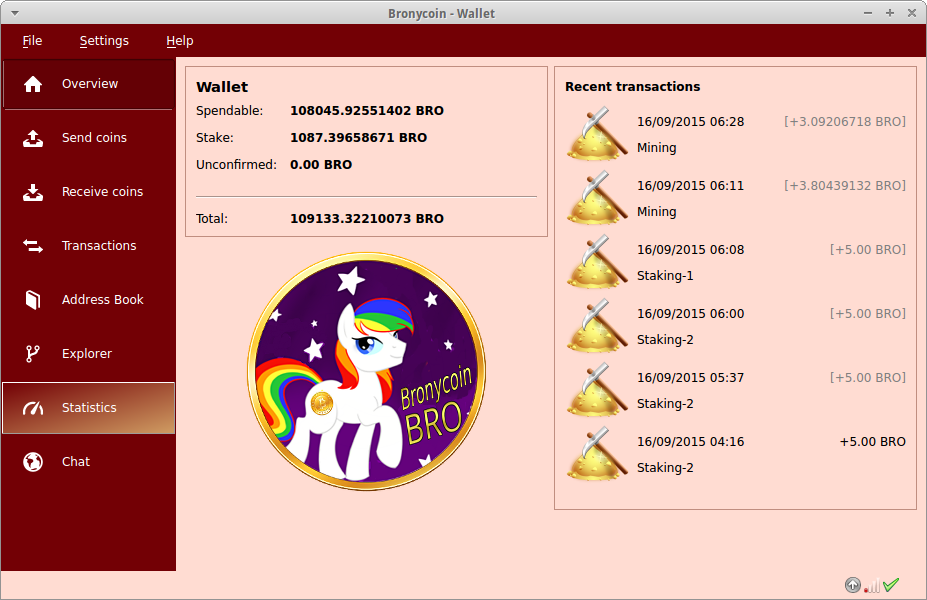Select the 16/09/2015 06:11 transaction date
This screenshot has height=600, width=927.
[691, 186]
